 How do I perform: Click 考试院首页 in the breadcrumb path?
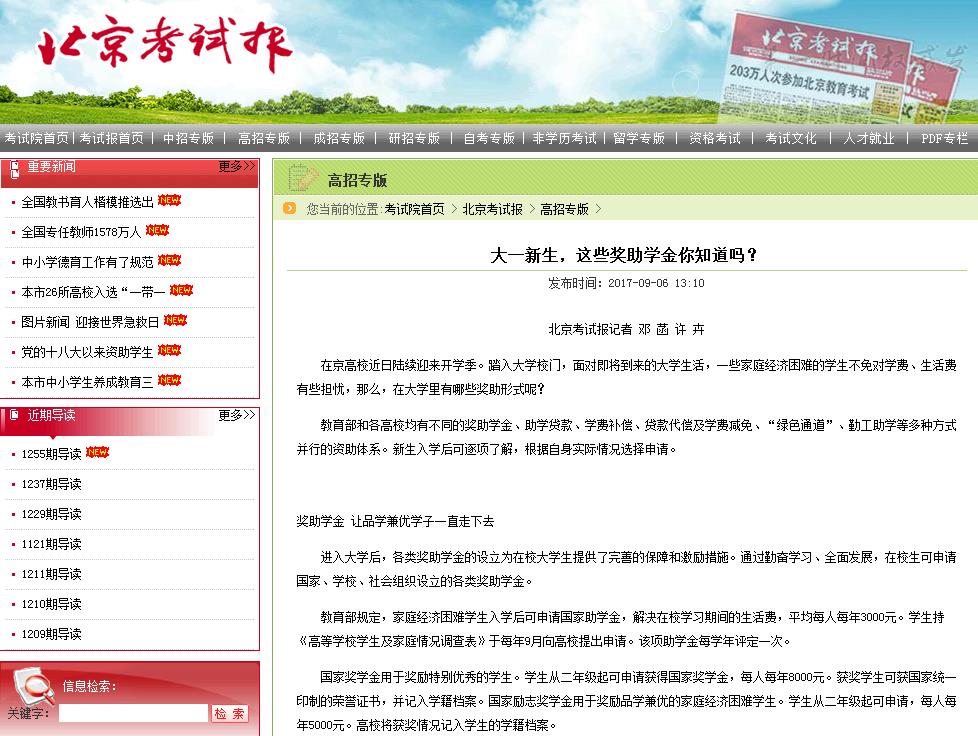click(x=414, y=209)
